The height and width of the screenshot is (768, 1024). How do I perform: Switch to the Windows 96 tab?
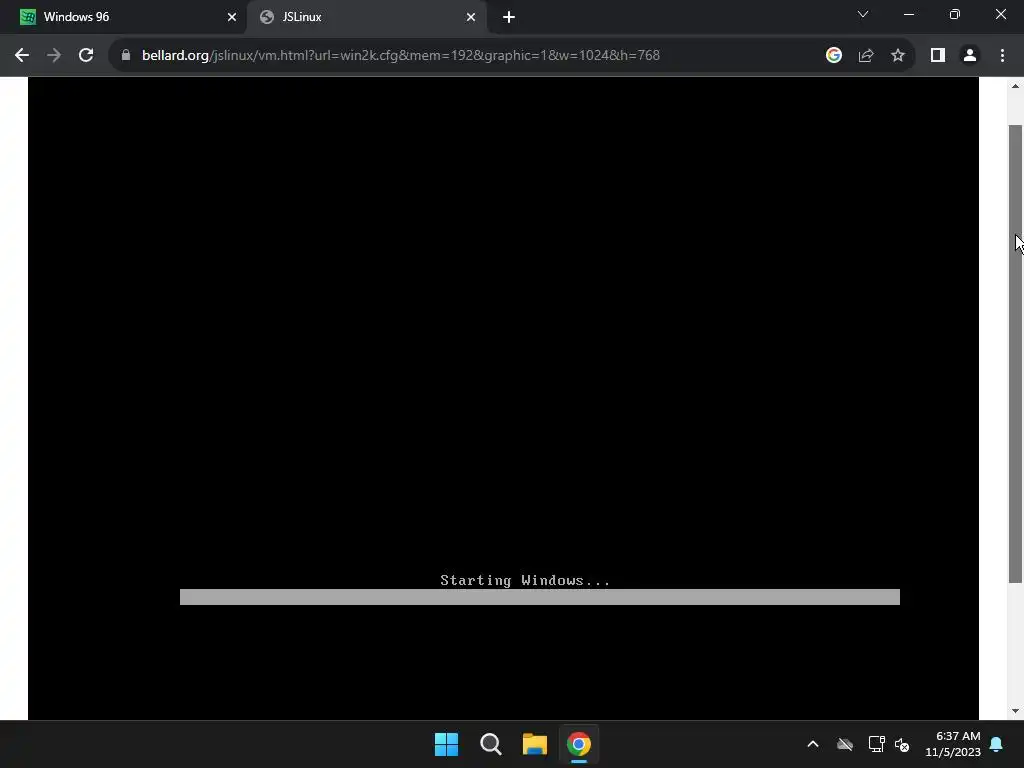pyautogui.click(x=124, y=17)
